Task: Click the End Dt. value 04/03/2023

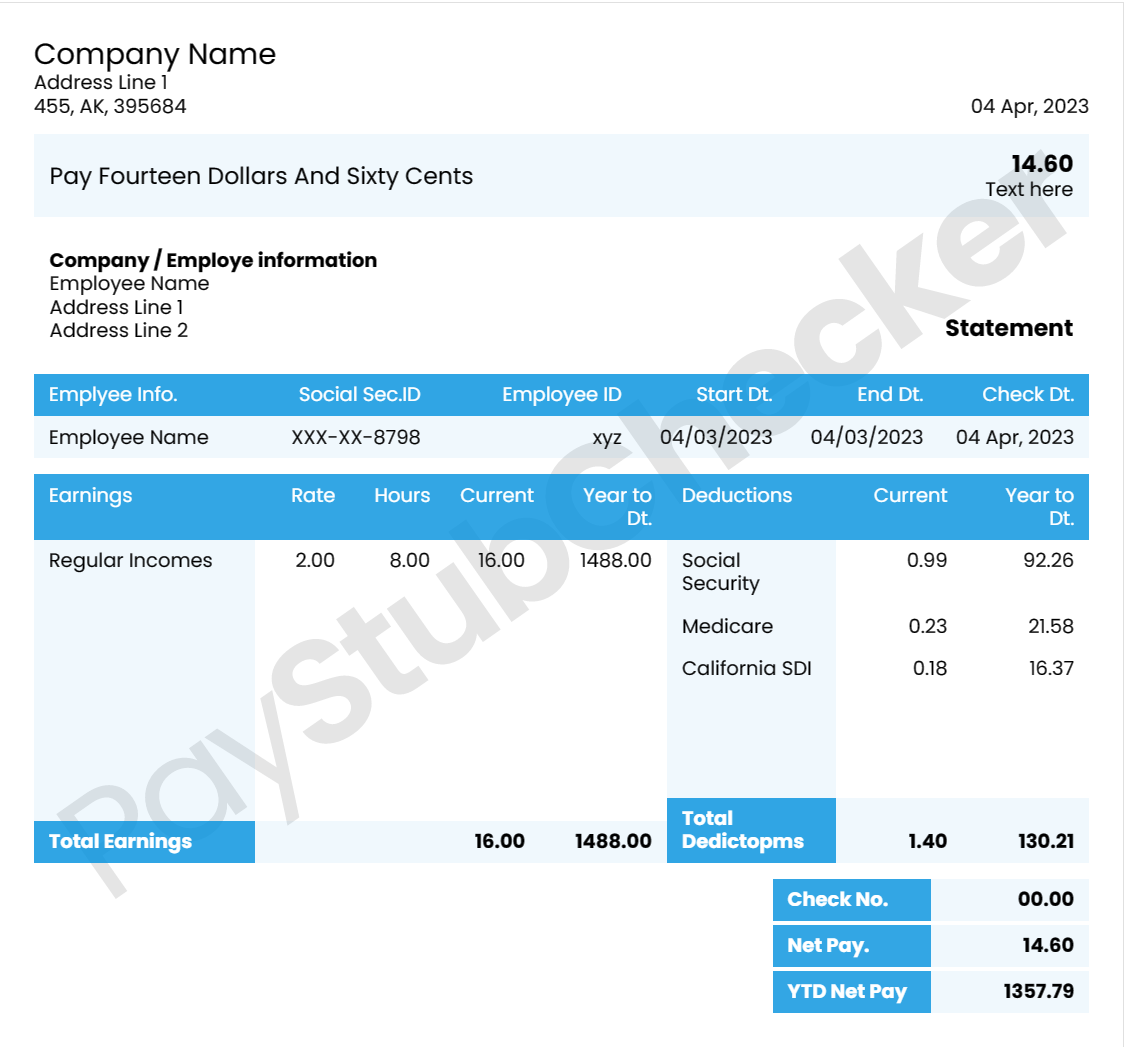Action: [867, 437]
